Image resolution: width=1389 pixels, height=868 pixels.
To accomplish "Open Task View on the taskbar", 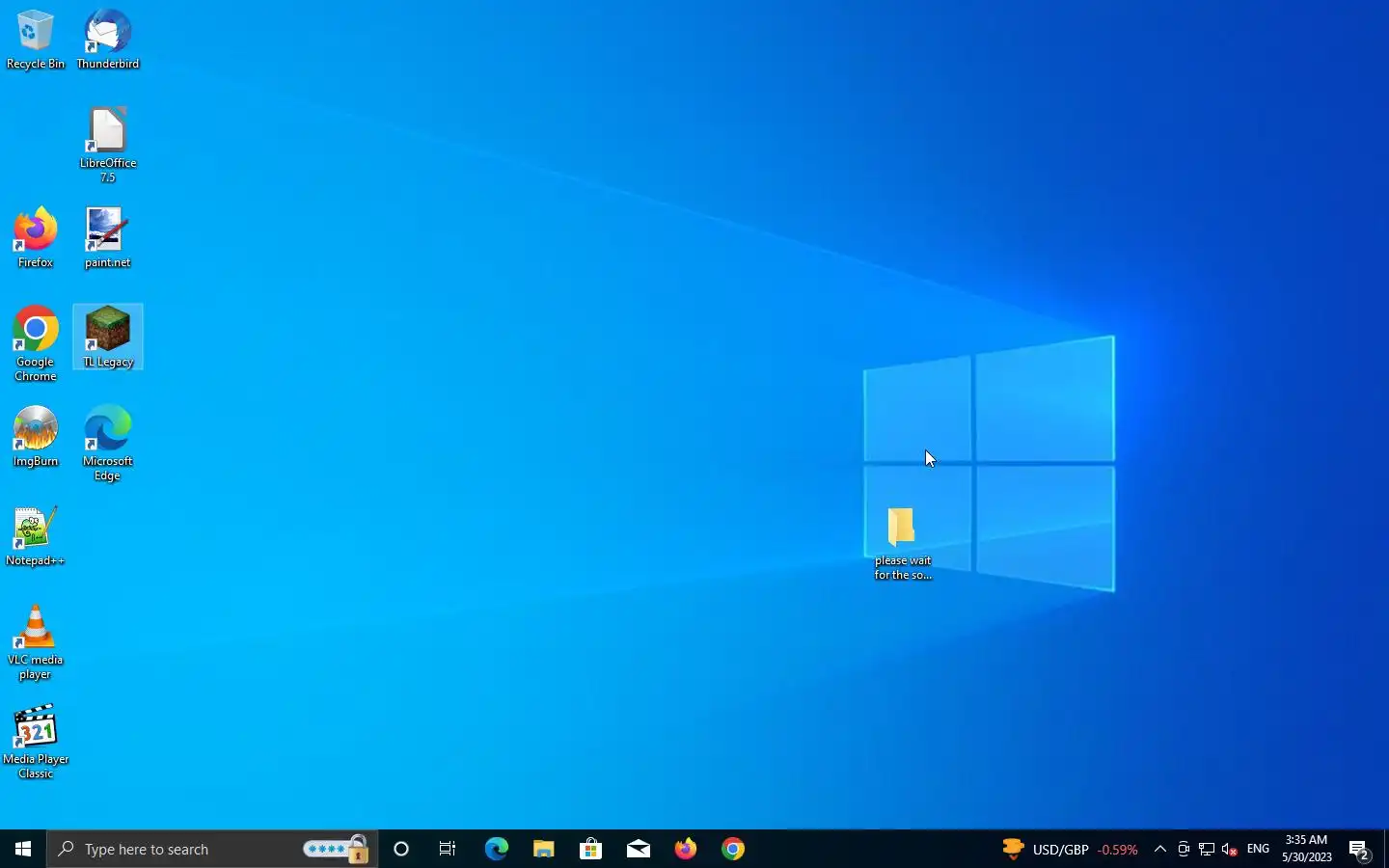I will coord(448,849).
